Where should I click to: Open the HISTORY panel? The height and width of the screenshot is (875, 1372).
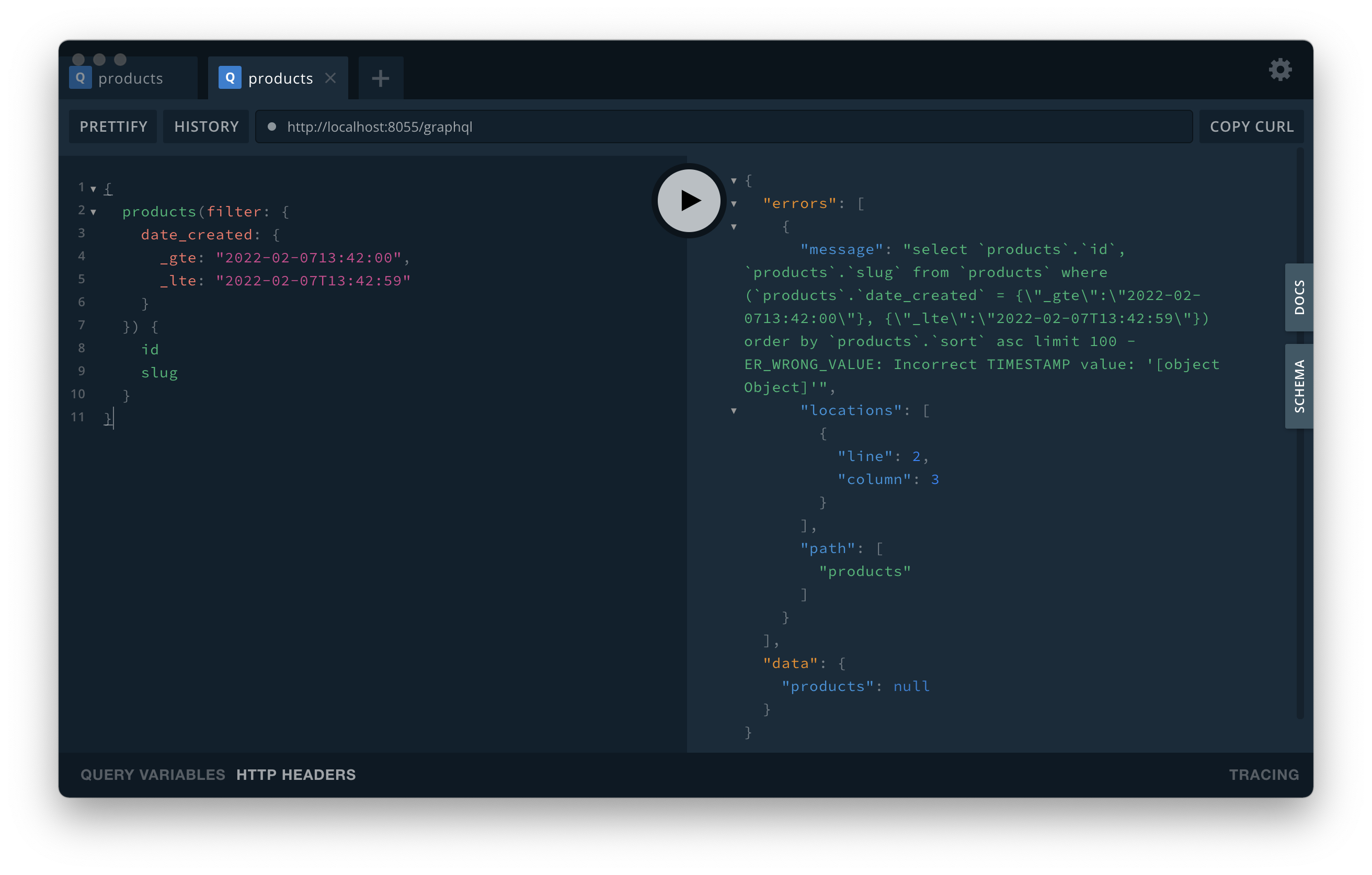click(205, 126)
